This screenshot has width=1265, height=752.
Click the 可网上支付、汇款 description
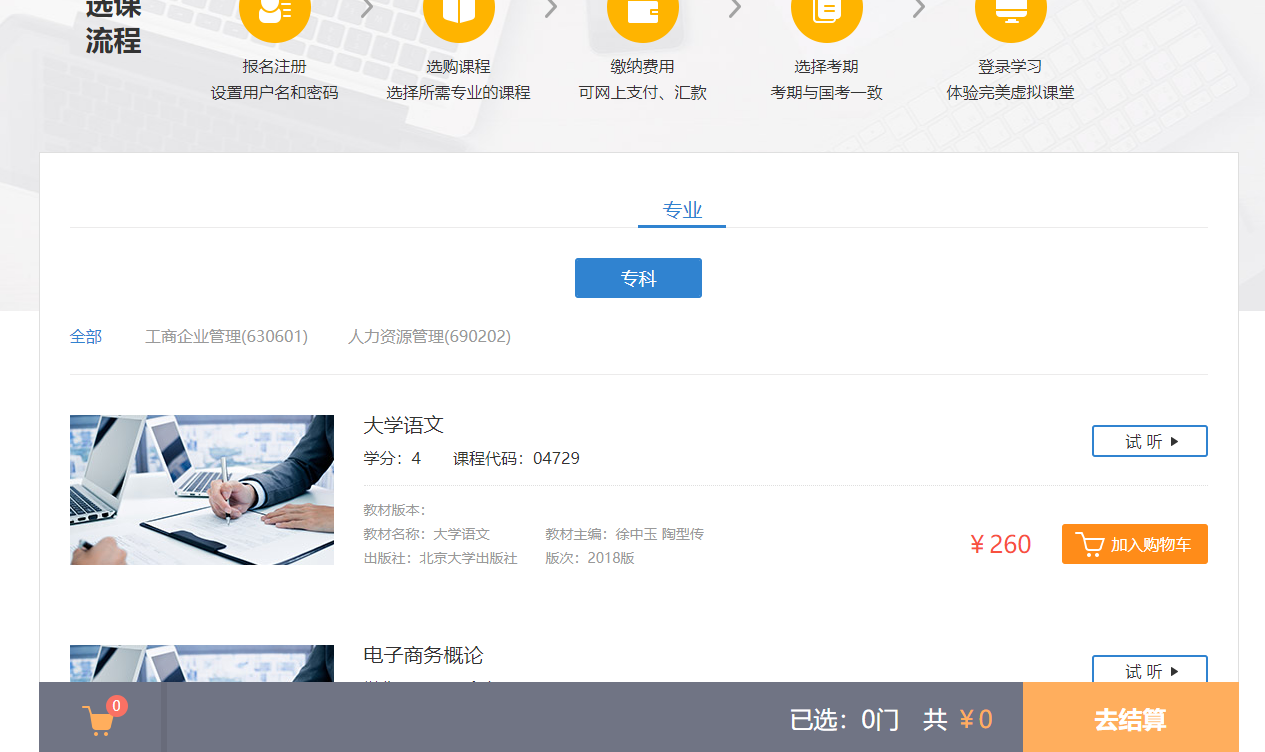(x=643, y=93)
